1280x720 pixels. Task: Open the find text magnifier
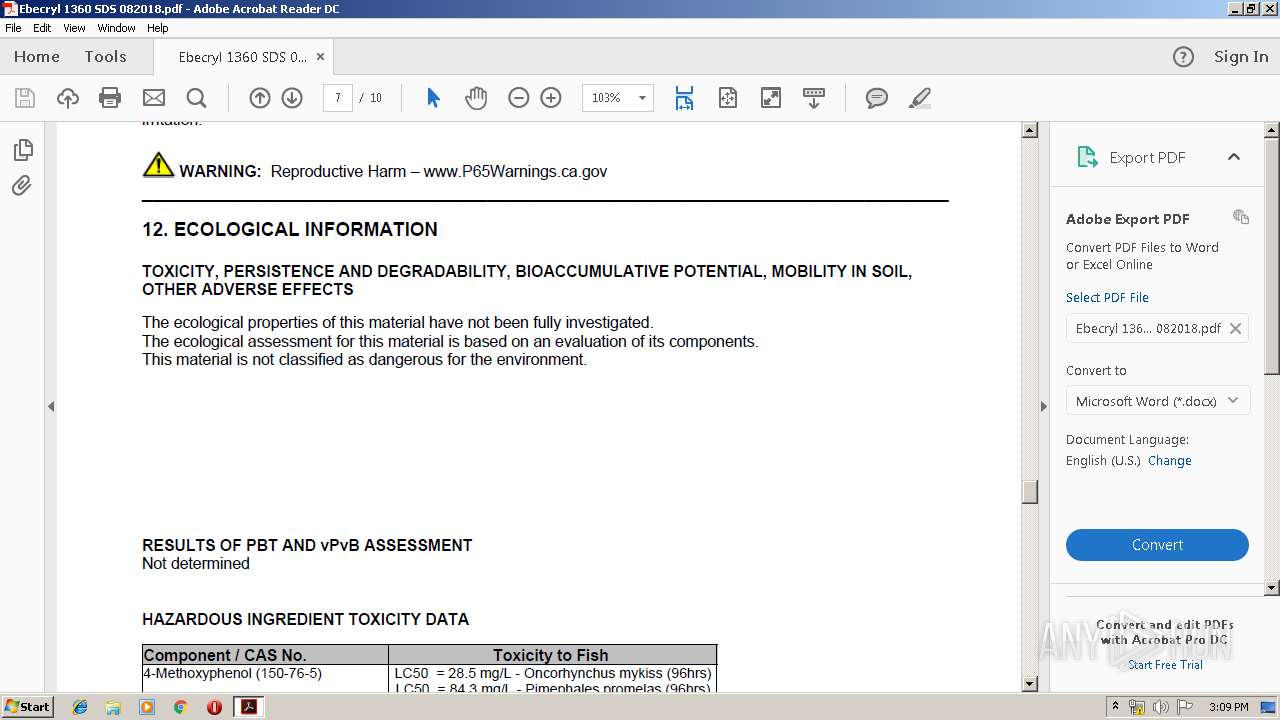pyautogui.click(x=196, y=98)
